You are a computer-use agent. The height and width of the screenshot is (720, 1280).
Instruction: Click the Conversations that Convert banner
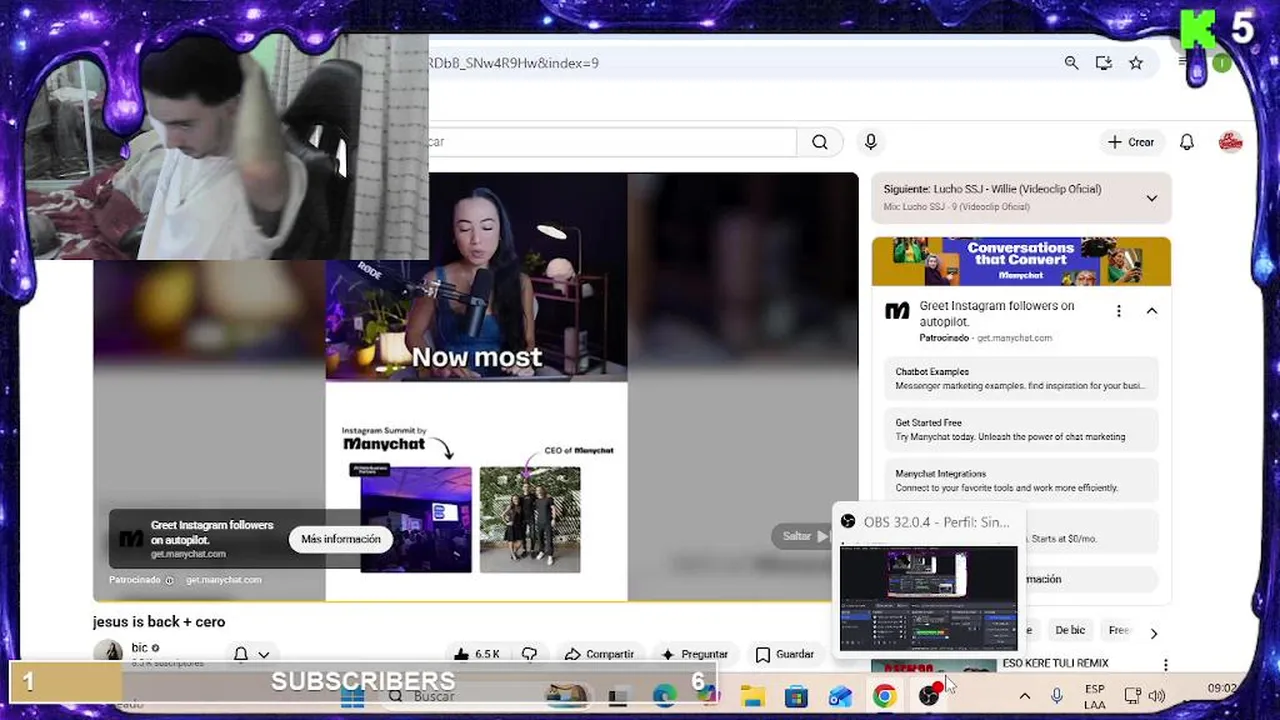pos(1021,261)
